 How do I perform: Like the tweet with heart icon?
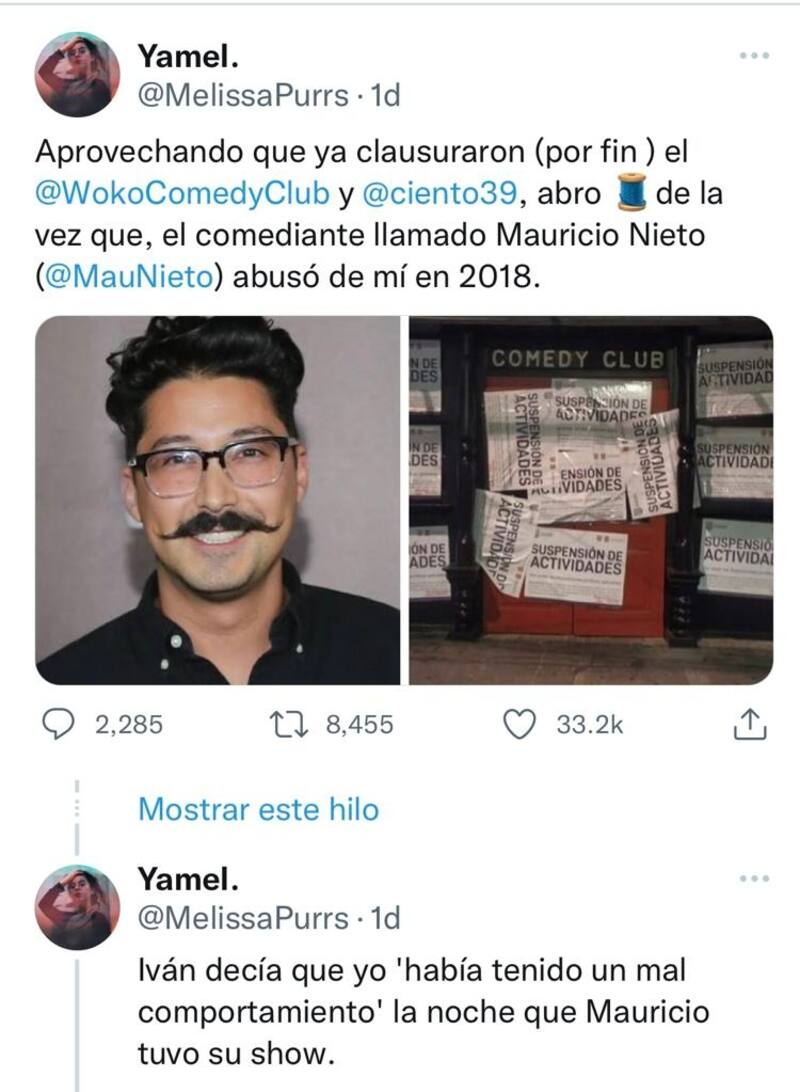(519, 724)
